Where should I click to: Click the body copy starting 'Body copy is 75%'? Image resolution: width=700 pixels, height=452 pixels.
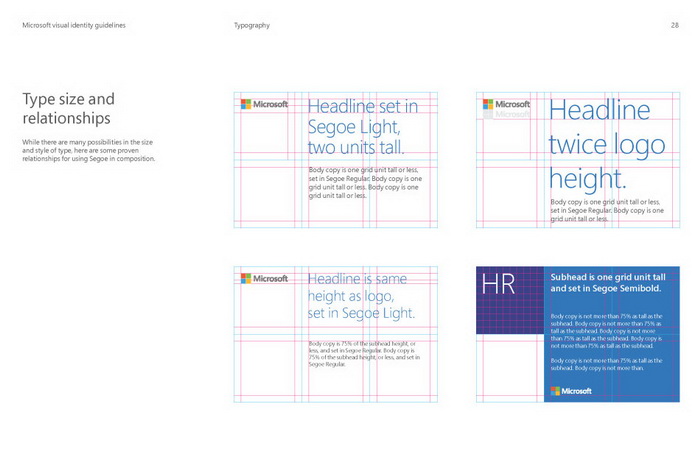(361, 355)
